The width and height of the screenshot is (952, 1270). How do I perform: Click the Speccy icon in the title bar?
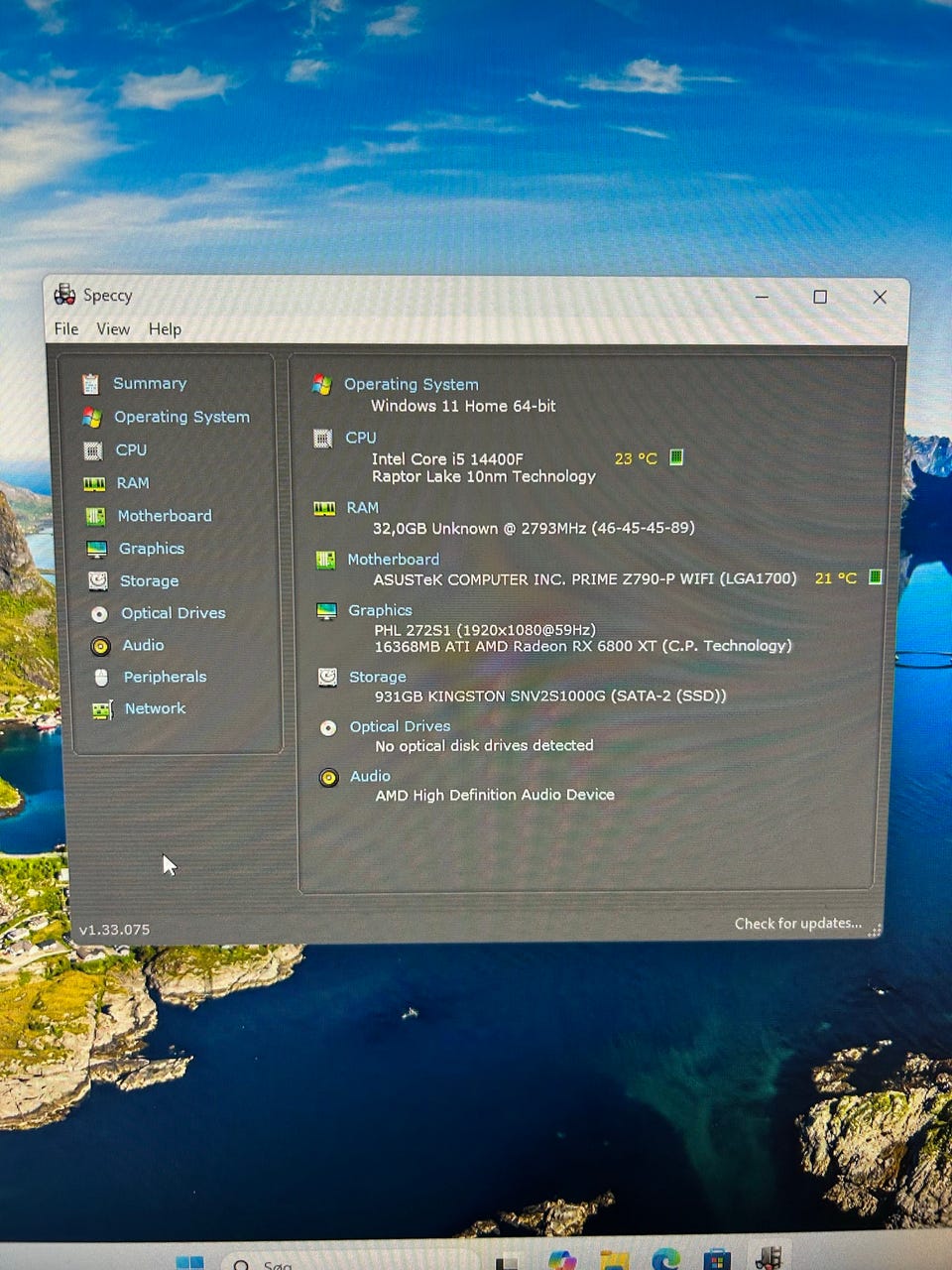(x=64, y=294)
